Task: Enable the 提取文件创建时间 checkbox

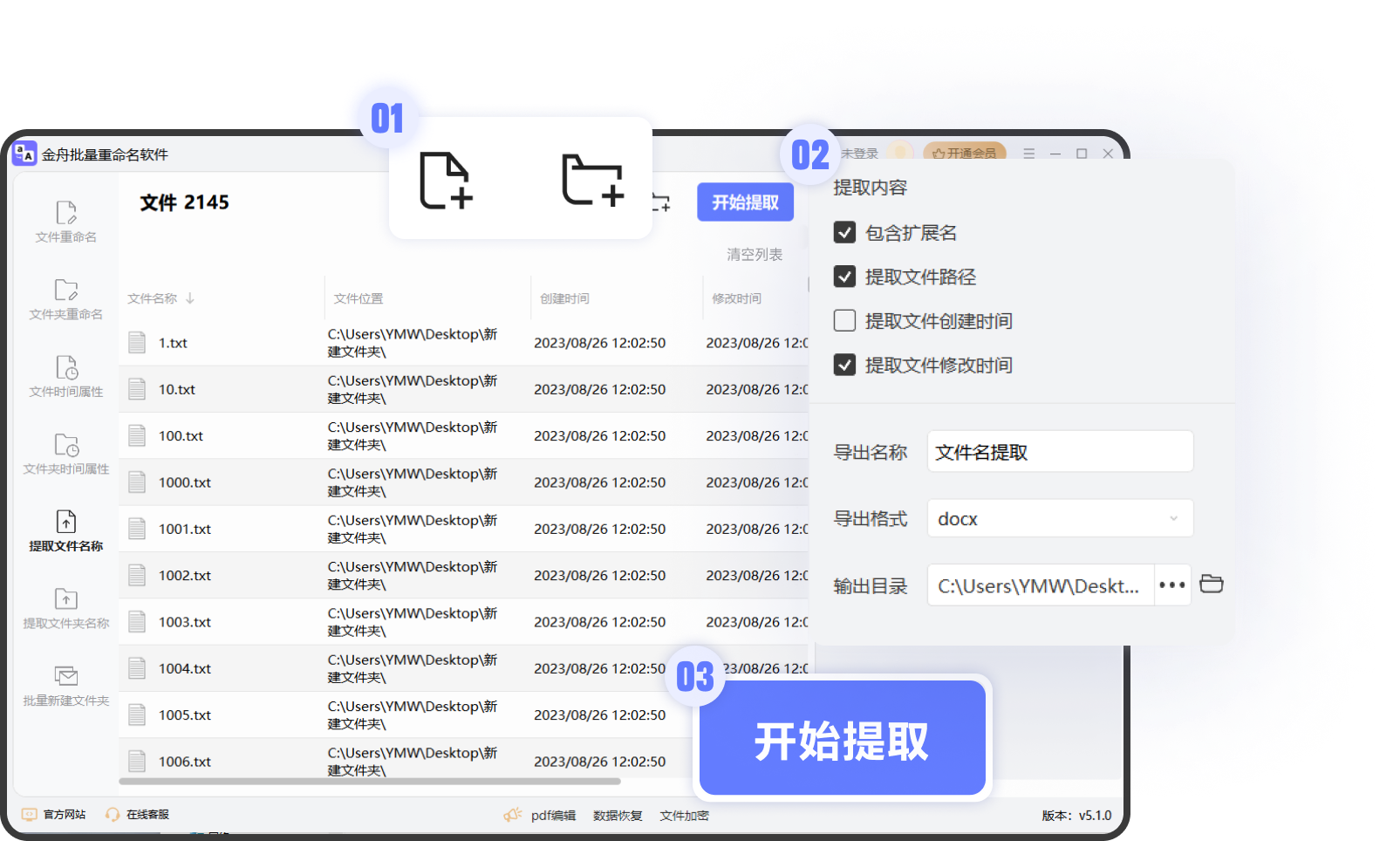Action: point(843,320)
